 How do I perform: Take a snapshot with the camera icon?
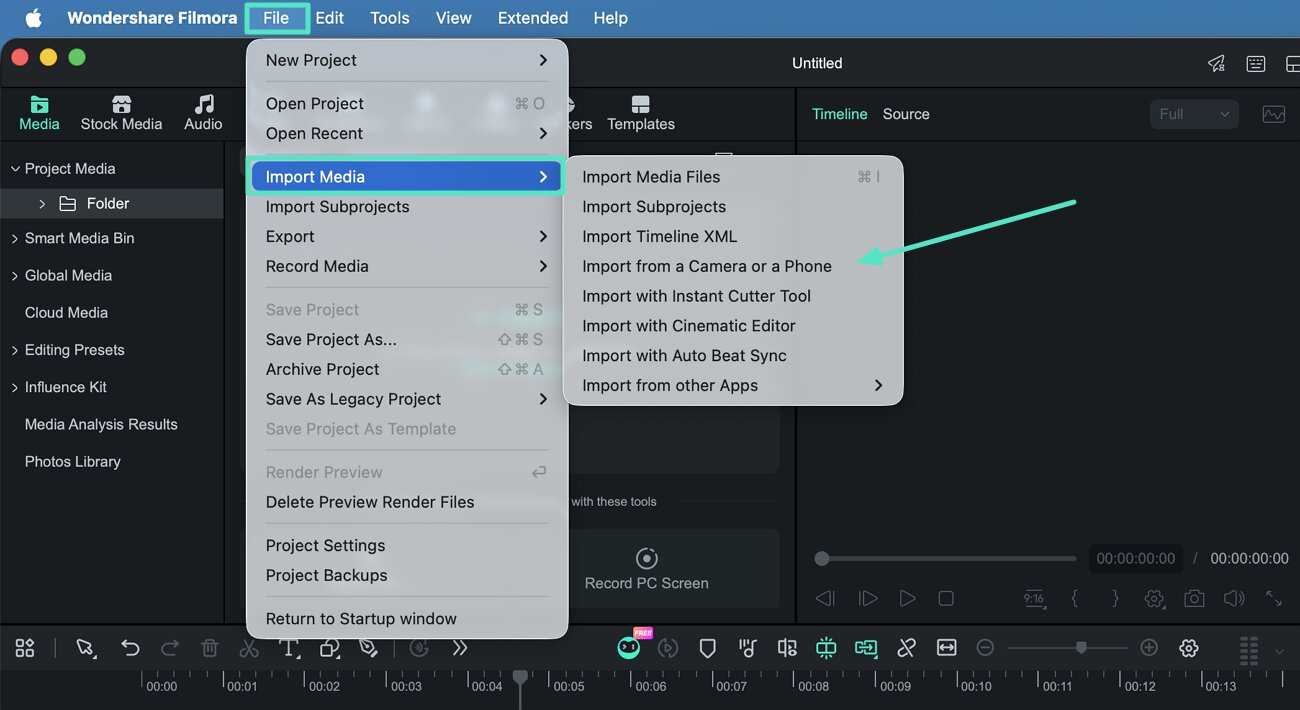1194,598
